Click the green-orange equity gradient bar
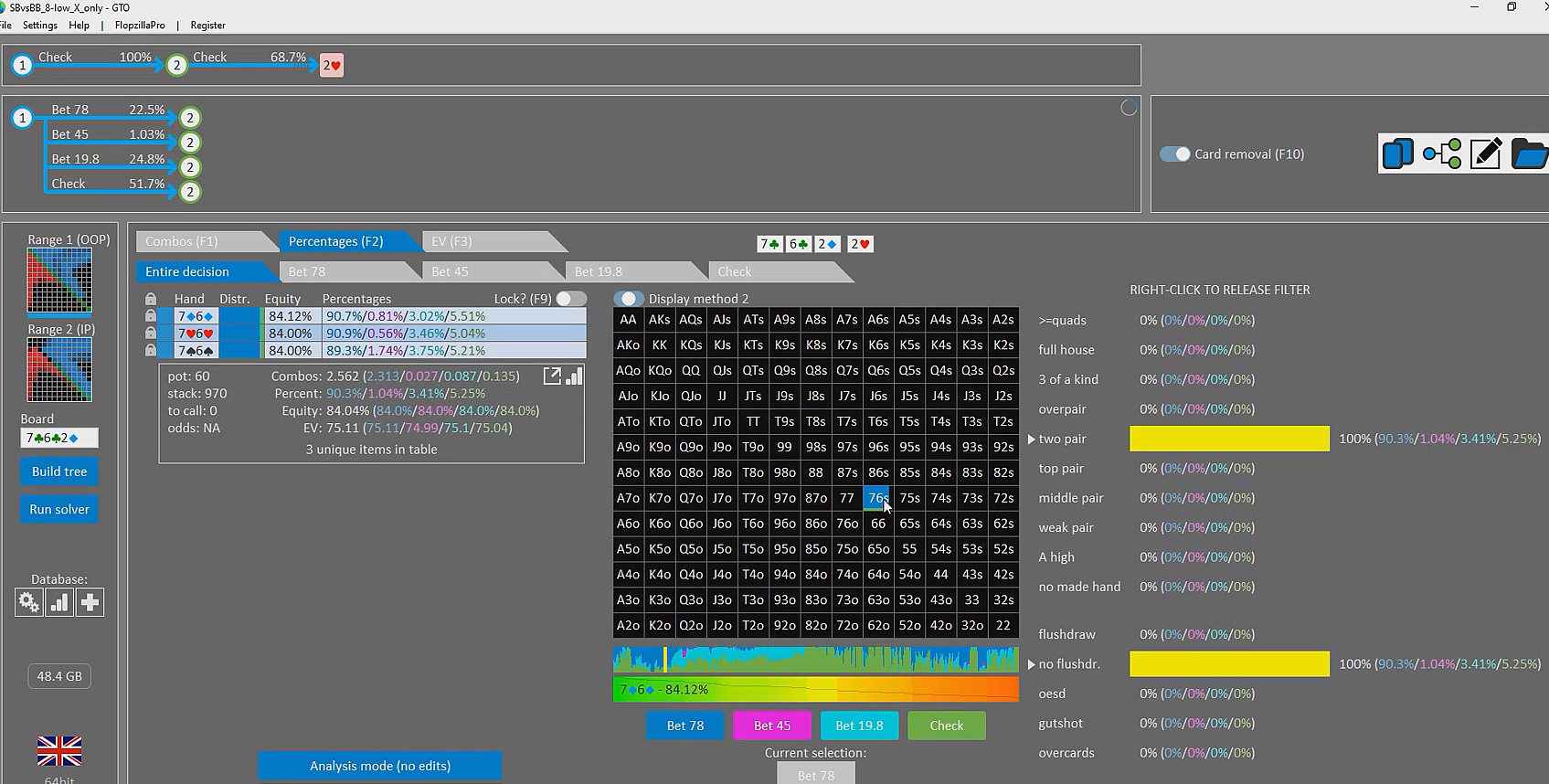1549x784 pixels. click(815, 689)
